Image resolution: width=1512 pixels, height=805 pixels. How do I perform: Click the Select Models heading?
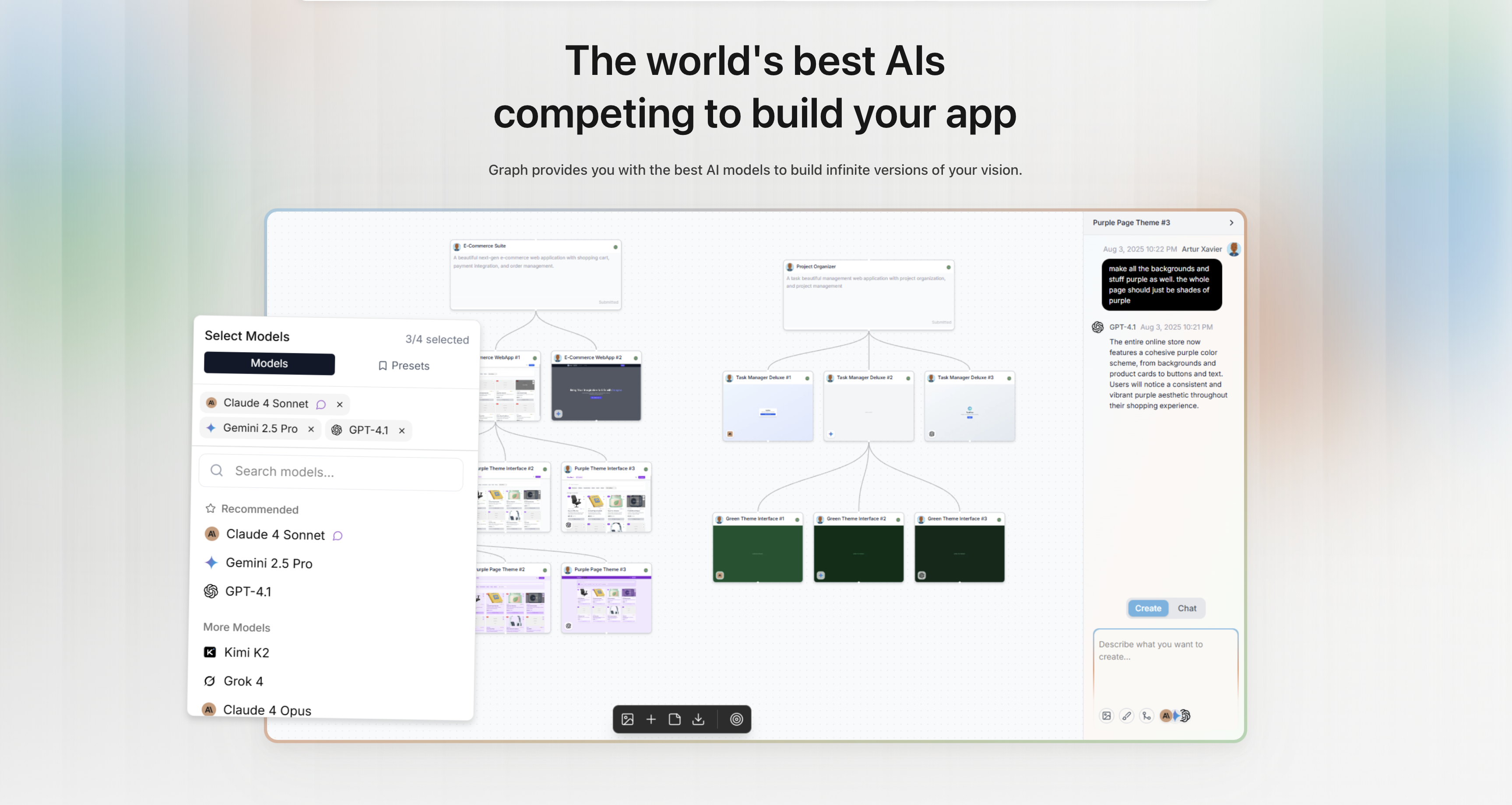pos(247,336)
